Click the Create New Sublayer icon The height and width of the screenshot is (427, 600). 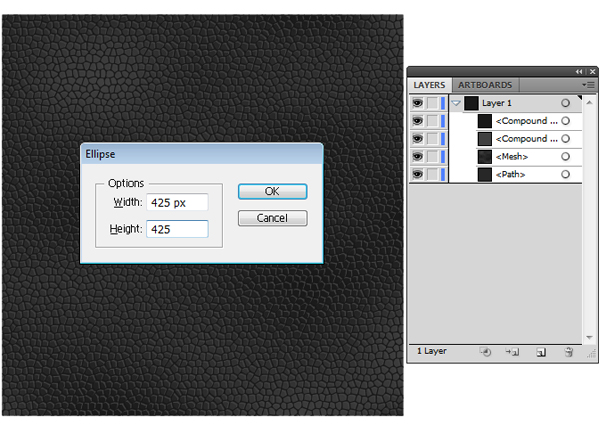point(512,352)
